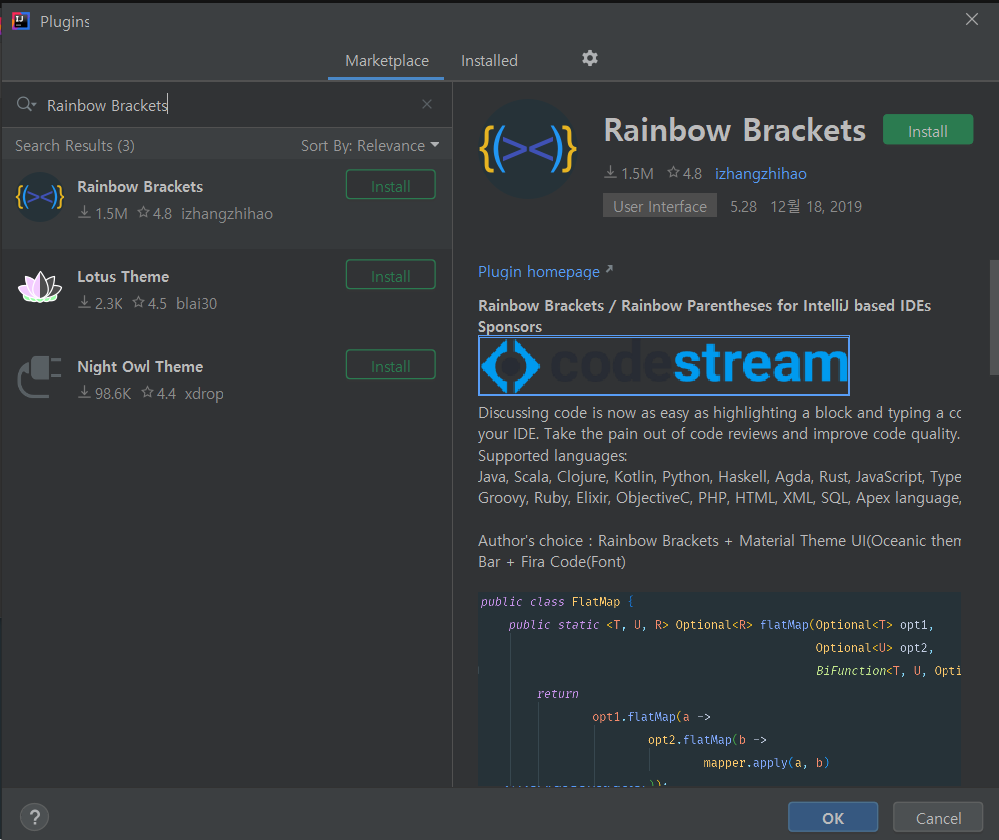
Task: Select the Rainbow Brackets result title
Action: (140, 187)
